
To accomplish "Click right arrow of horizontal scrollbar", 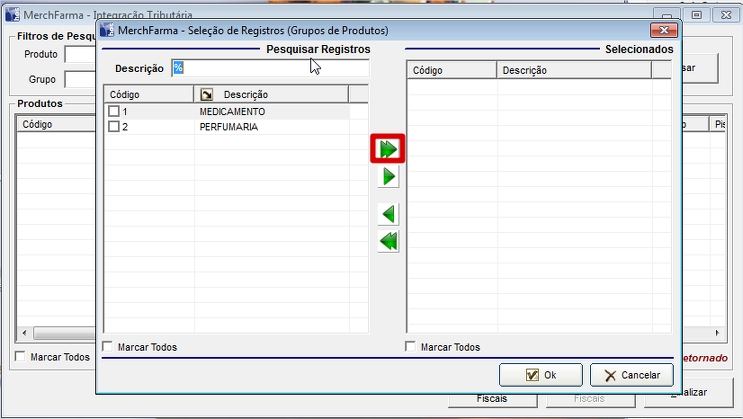I will (716, 333).
